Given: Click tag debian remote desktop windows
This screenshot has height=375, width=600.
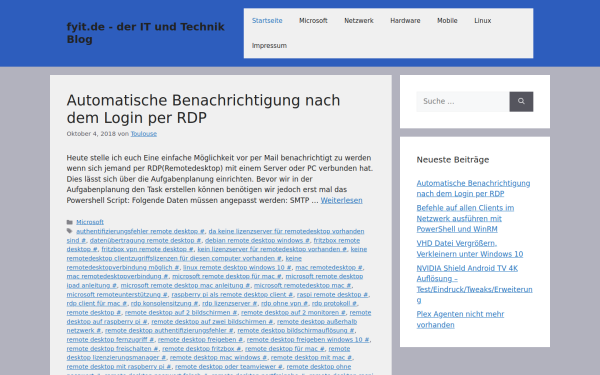Looking at the screenshot, I should [257, 240].
